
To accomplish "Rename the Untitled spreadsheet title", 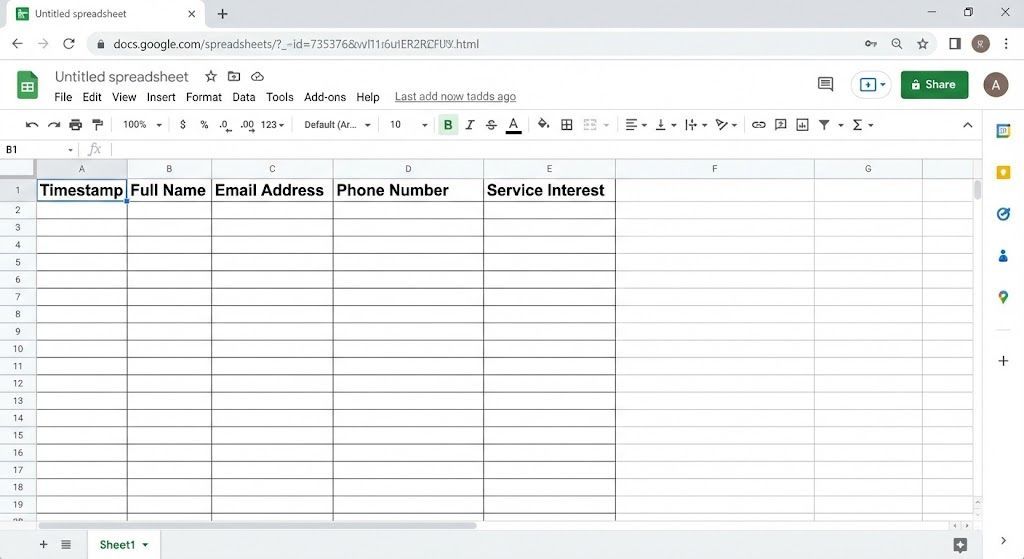I will pyautogui.click(x=121, y=76).
